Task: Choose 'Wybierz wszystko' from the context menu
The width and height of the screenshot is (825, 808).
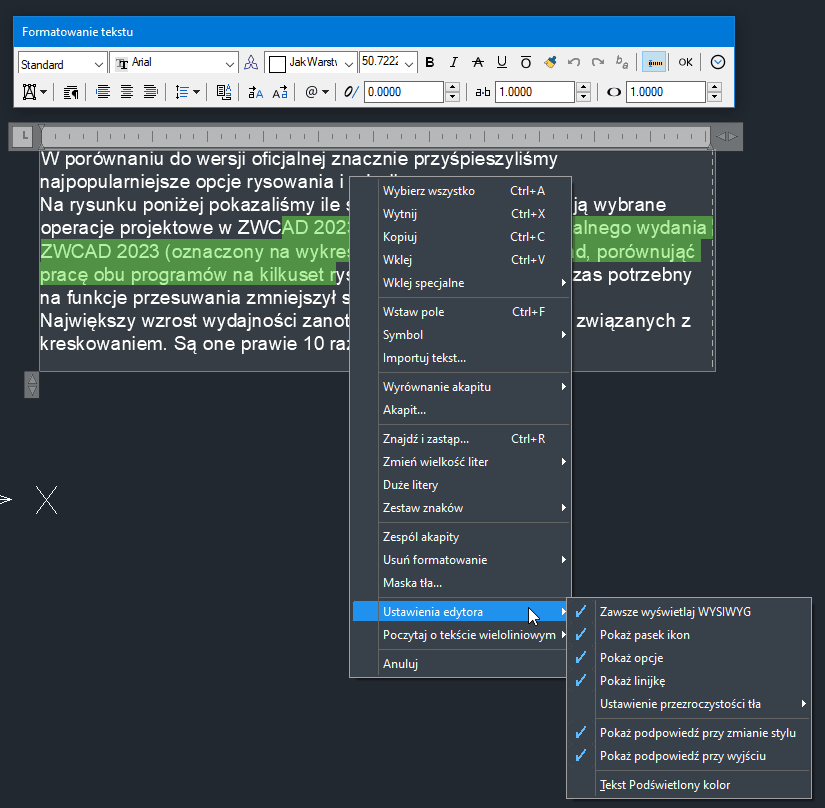Action: click(x=461, y=191)
